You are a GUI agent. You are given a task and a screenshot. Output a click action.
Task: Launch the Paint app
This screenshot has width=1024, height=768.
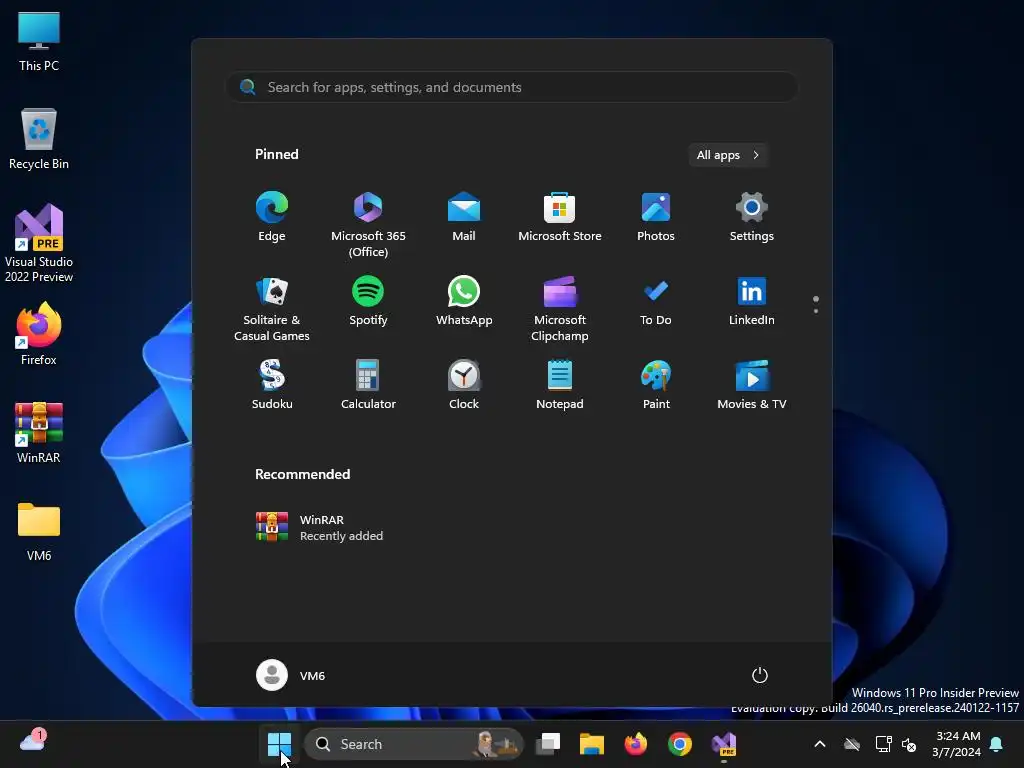click(656, 385)
